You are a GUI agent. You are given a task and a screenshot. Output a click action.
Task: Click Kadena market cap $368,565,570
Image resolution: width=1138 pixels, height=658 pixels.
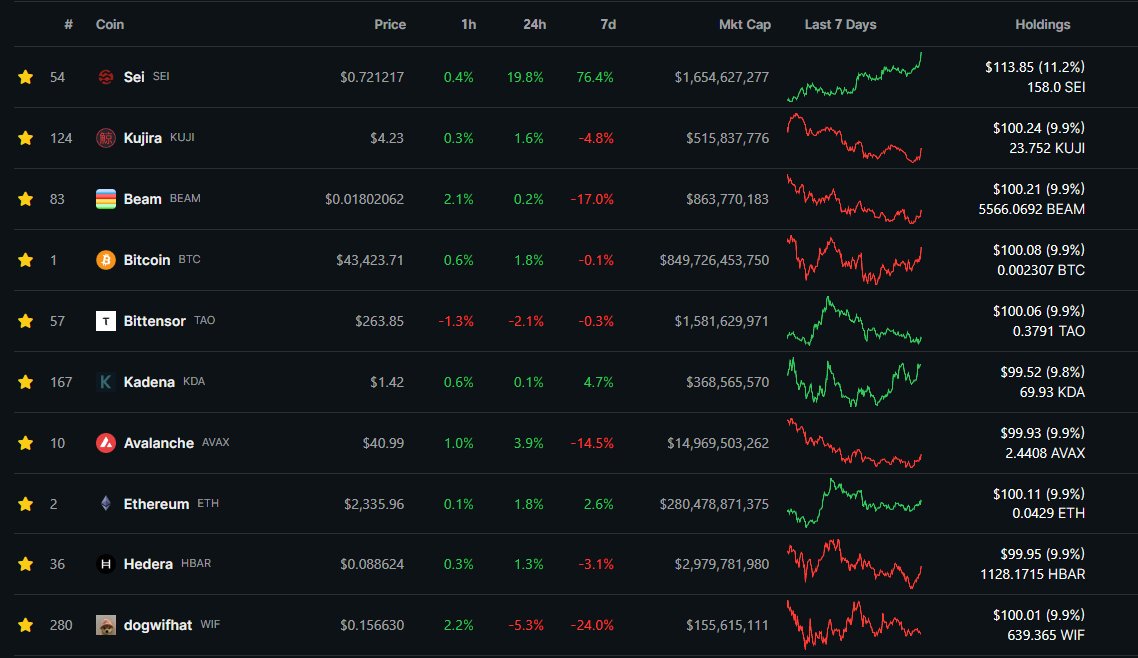pos(727,382)
